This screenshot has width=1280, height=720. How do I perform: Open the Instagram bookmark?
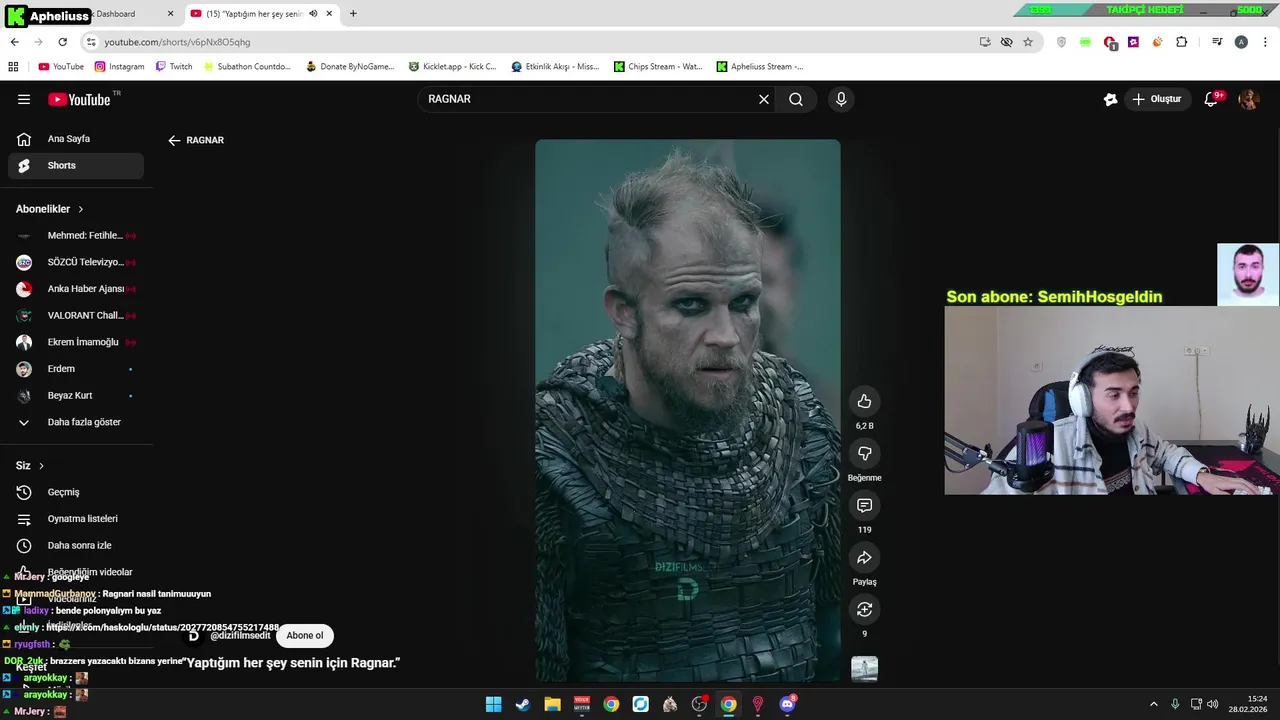pos(119,67)
